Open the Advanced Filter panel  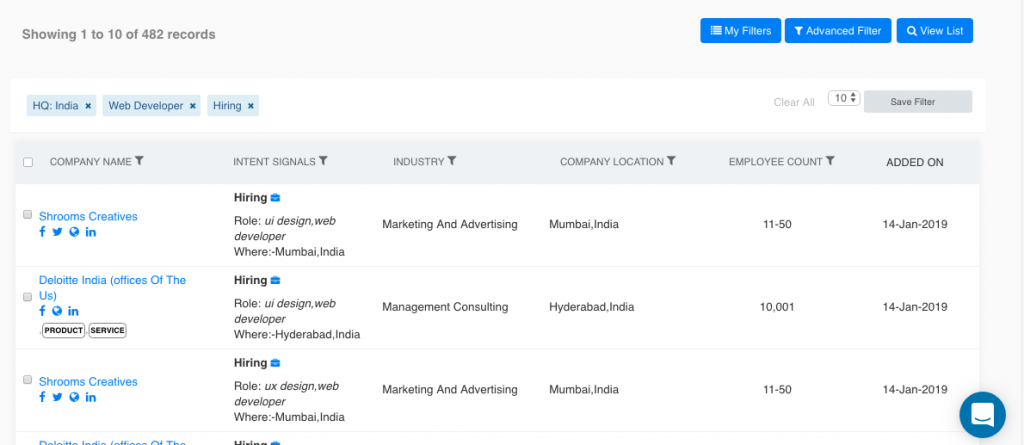pyautogui.click(x=838, y=31)
